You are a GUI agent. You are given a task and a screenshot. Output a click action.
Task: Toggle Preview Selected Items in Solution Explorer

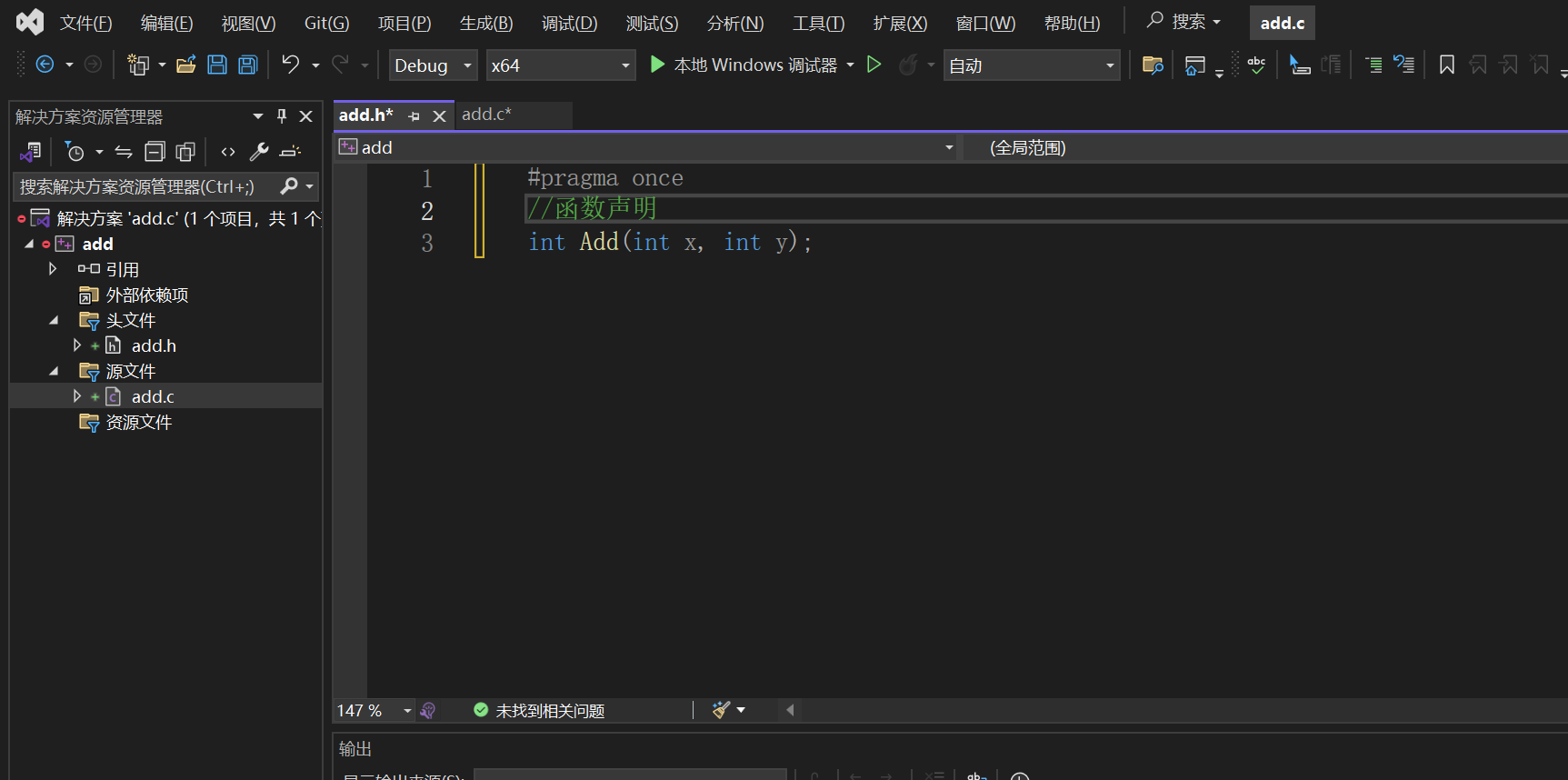point(290,152)
